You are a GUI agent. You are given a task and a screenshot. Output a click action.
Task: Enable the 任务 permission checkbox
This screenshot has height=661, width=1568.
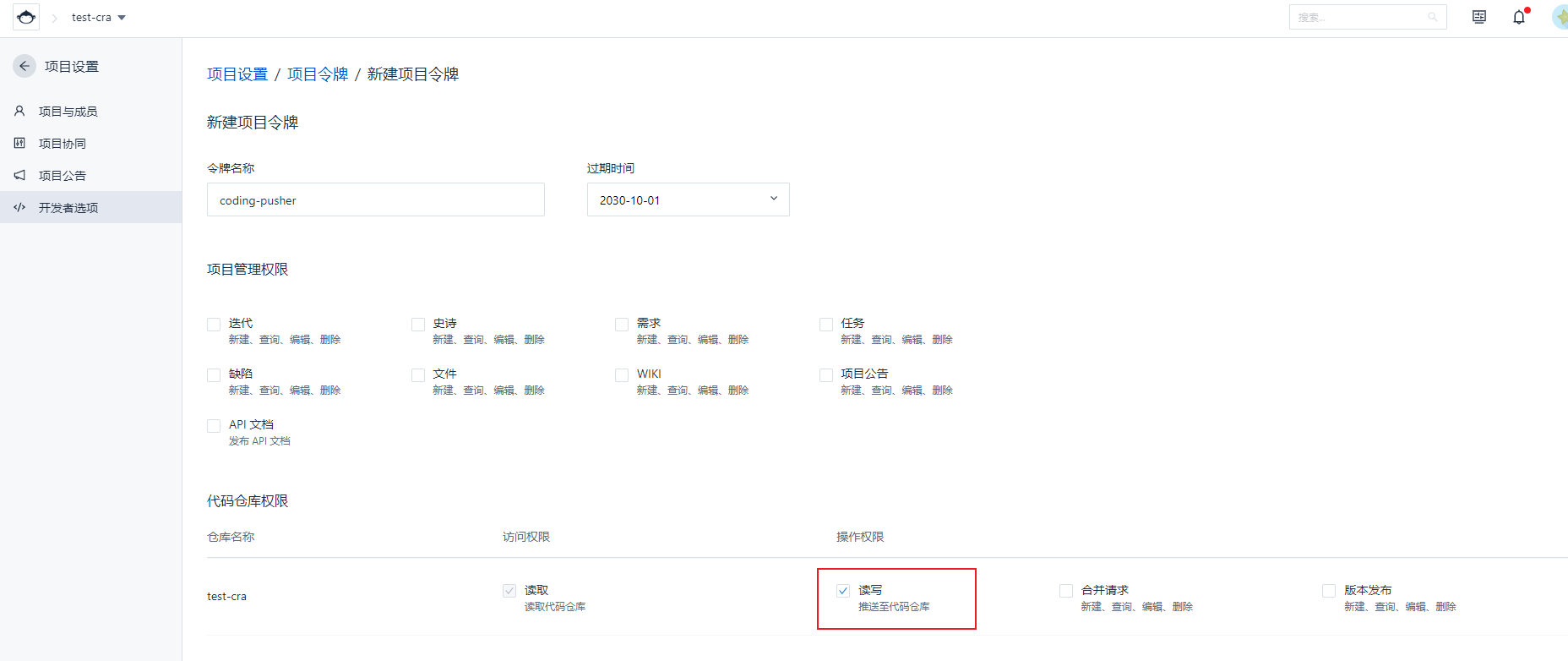[x=826, y=325]
